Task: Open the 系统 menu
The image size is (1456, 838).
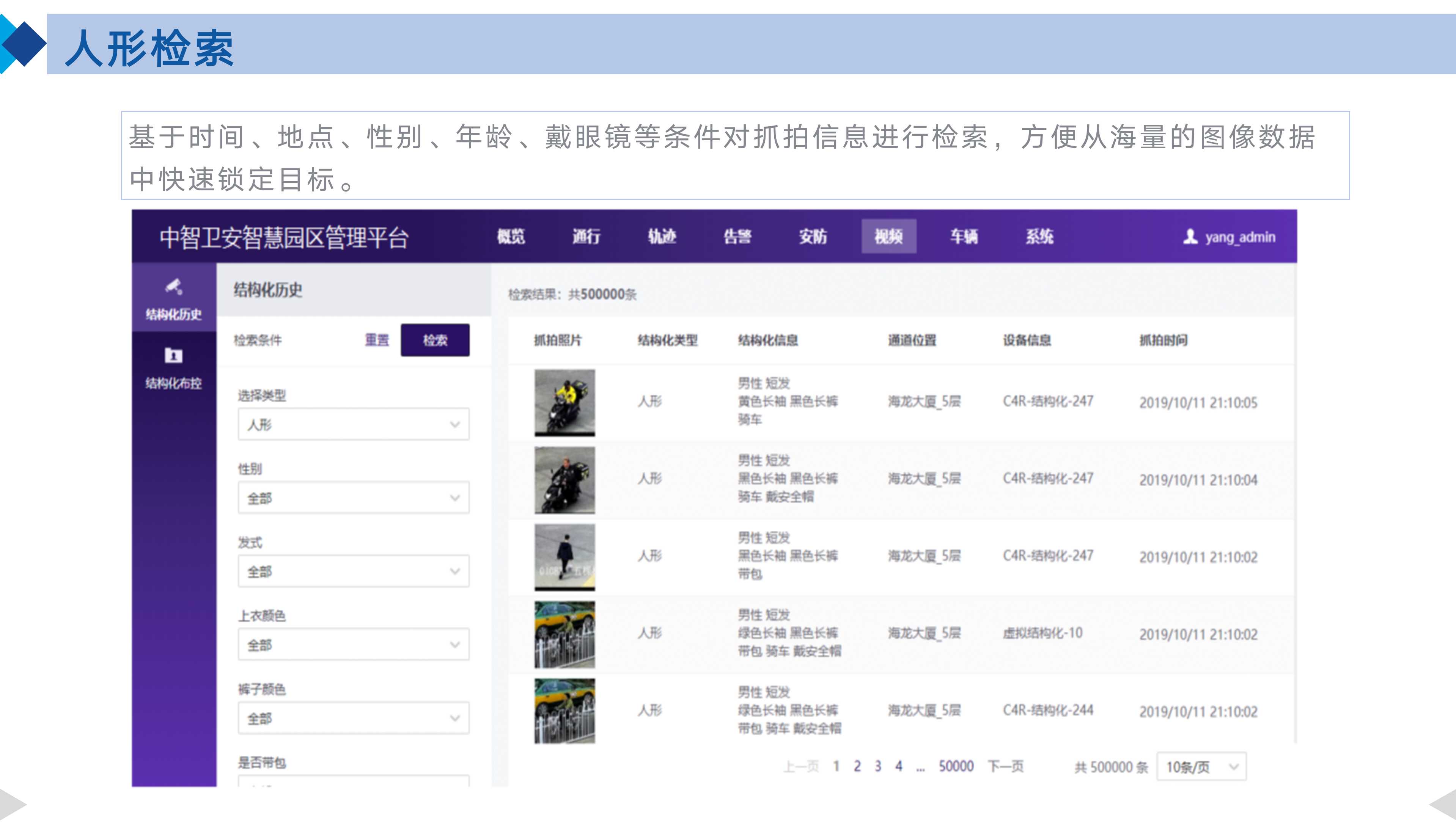Action: click(1039, 237)
